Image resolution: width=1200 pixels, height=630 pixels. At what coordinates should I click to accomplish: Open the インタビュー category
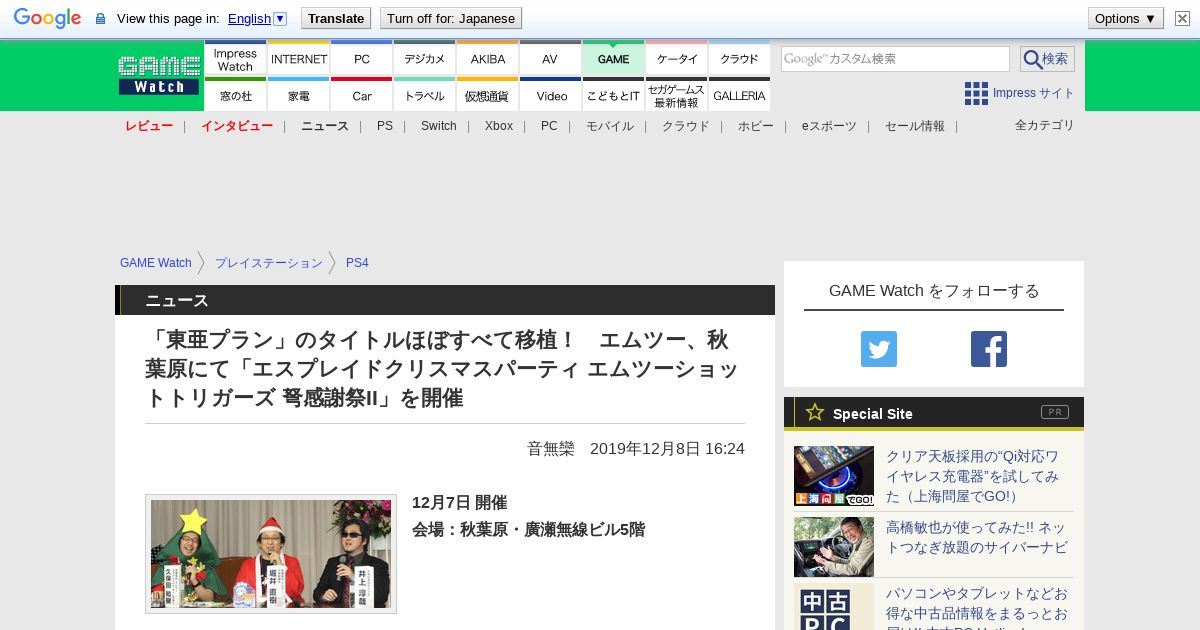point(237,126)
